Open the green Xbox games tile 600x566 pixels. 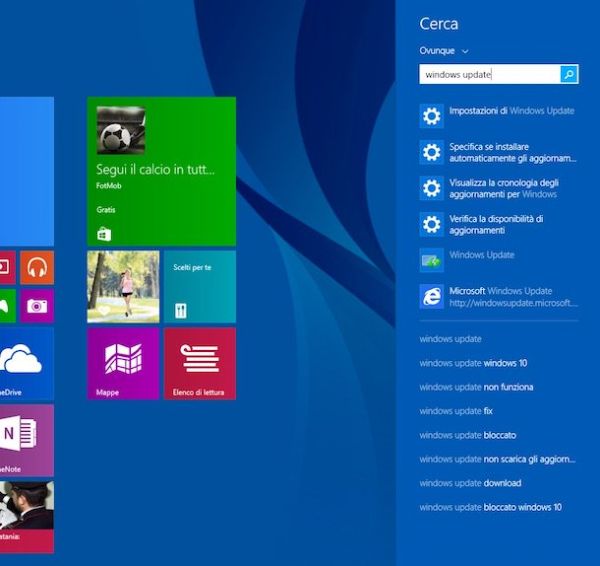coord(7,306)
